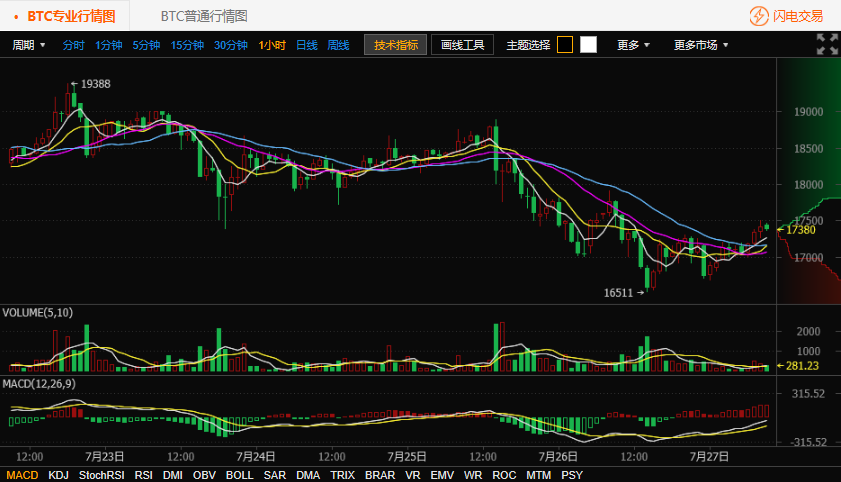Click the volume value 281.23 label
841x482 pixels.
[802, 366]
